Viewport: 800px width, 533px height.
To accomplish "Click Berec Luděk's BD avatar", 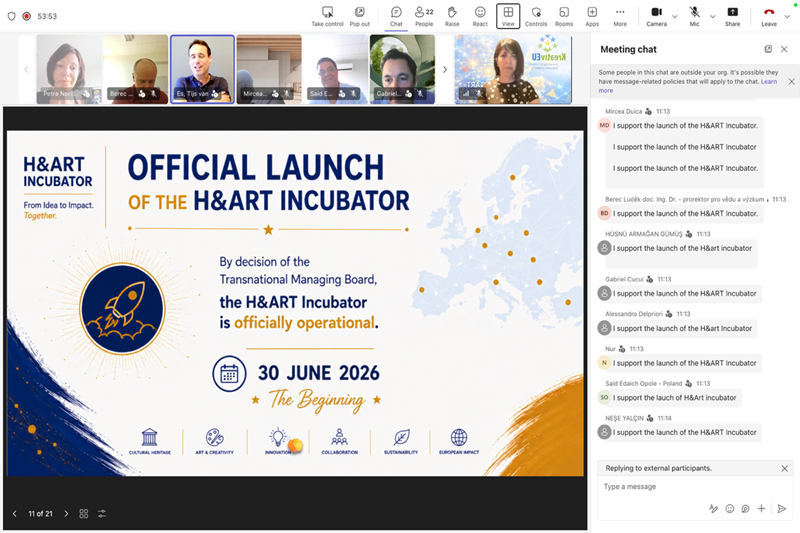I will [604, 213].
